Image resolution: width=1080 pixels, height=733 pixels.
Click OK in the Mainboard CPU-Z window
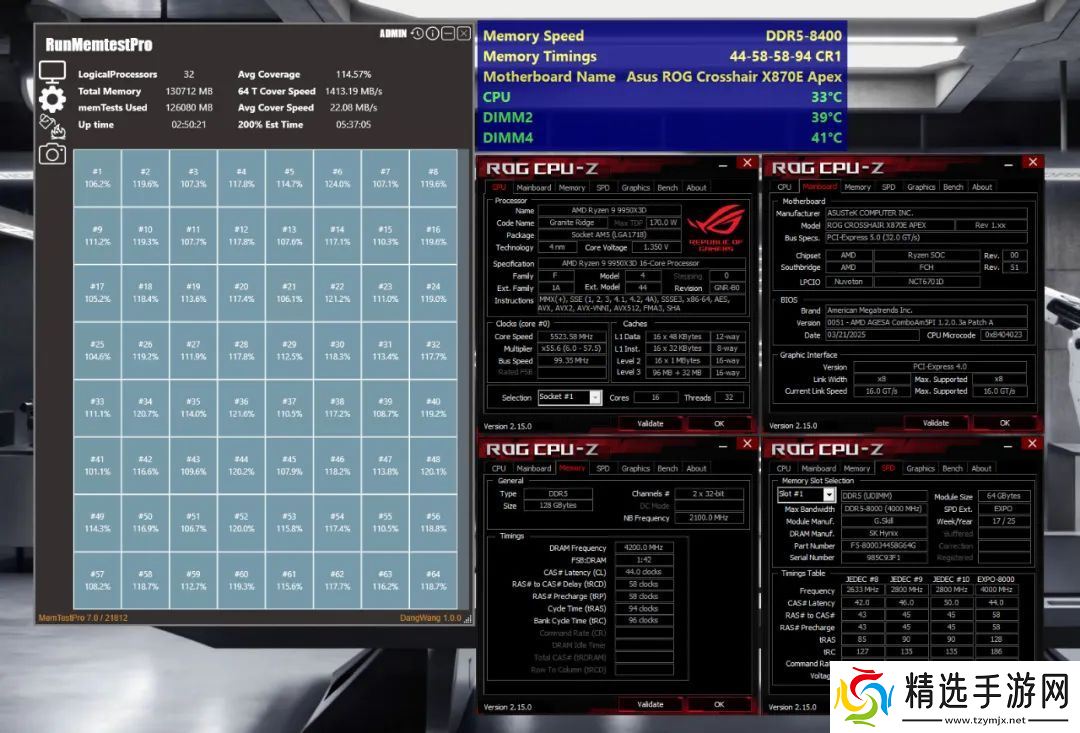coord(1004,423)
